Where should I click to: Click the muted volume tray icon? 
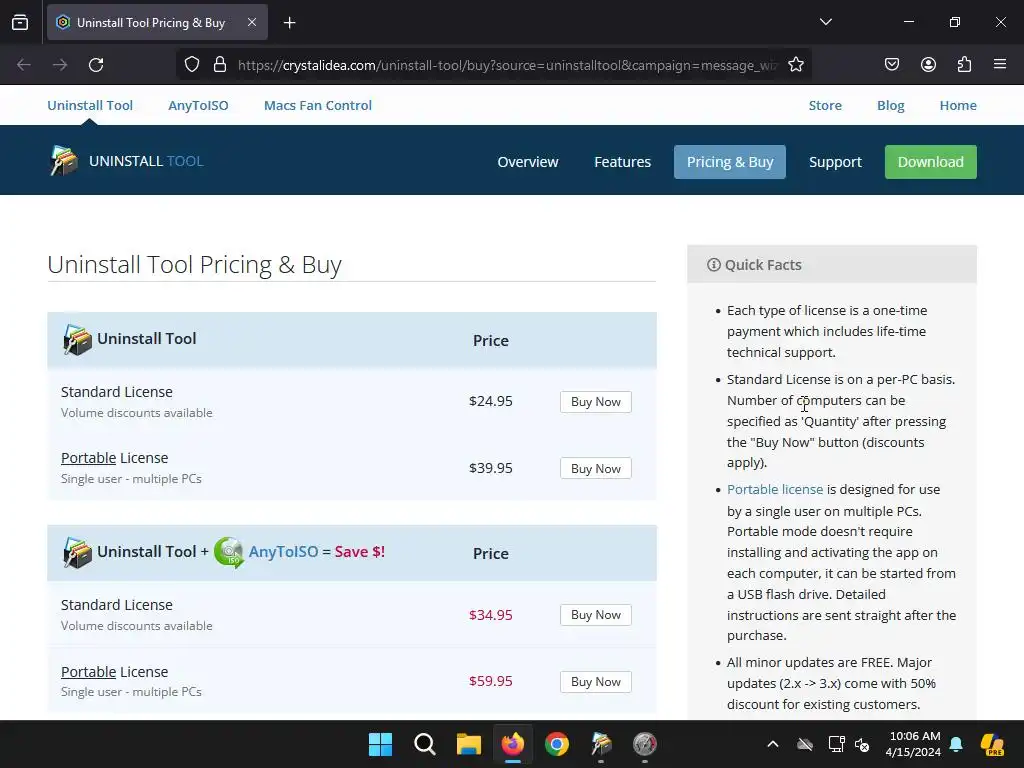[x=862, y=744]
